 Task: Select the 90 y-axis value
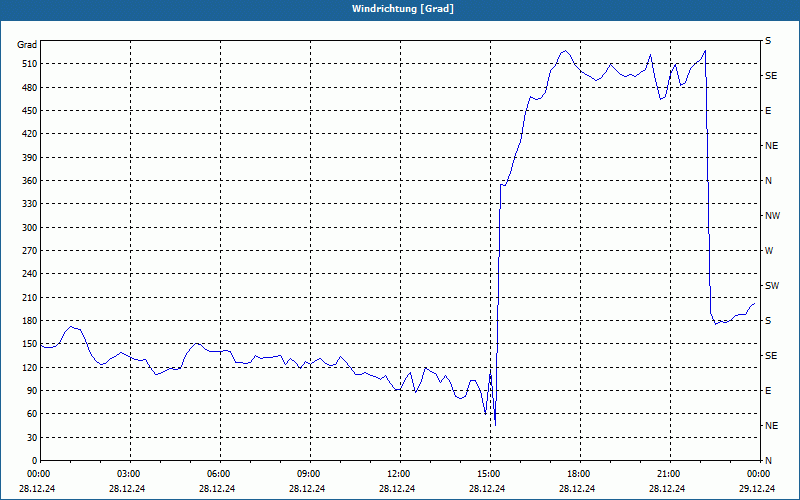click(x=32, y=391)
